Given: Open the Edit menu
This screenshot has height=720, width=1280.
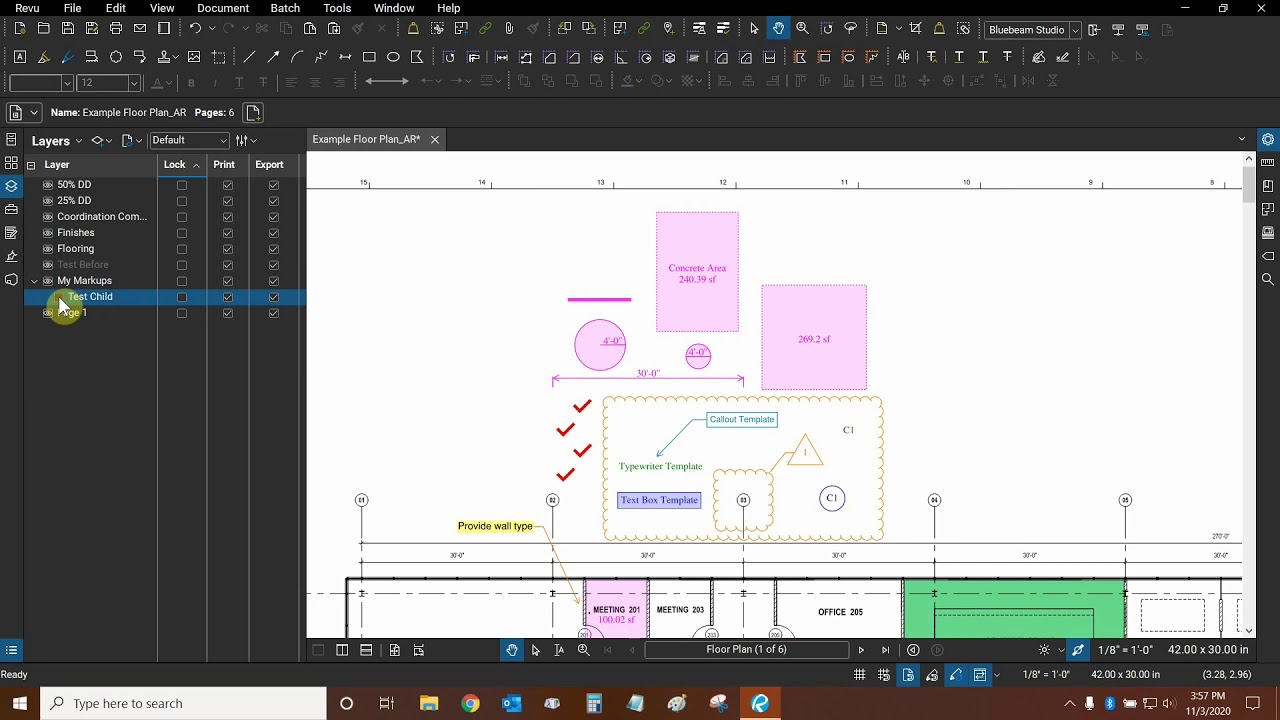Looking at the screenshot, I should tap(116, 8).
